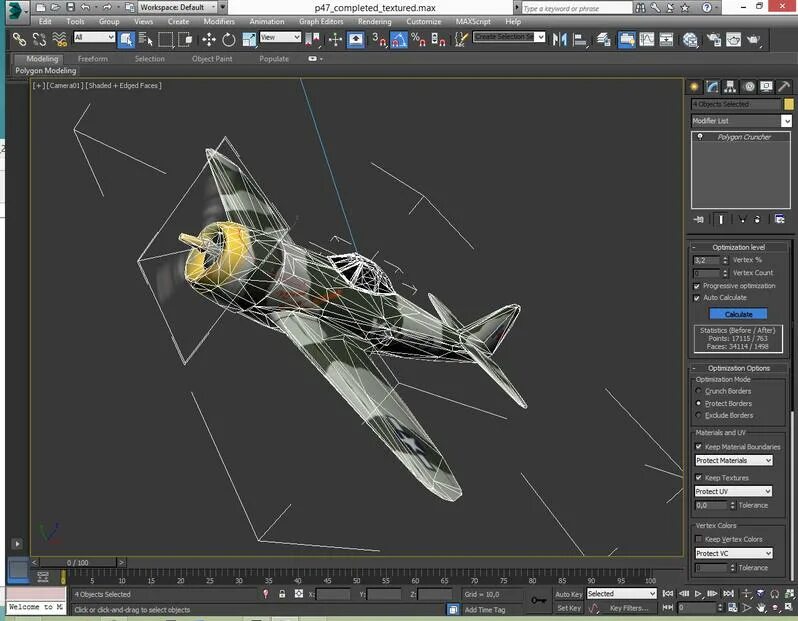This screenshot has width=798, height=621.
Task: Click the Select and Link tool
Action: [x=17, y=40]
